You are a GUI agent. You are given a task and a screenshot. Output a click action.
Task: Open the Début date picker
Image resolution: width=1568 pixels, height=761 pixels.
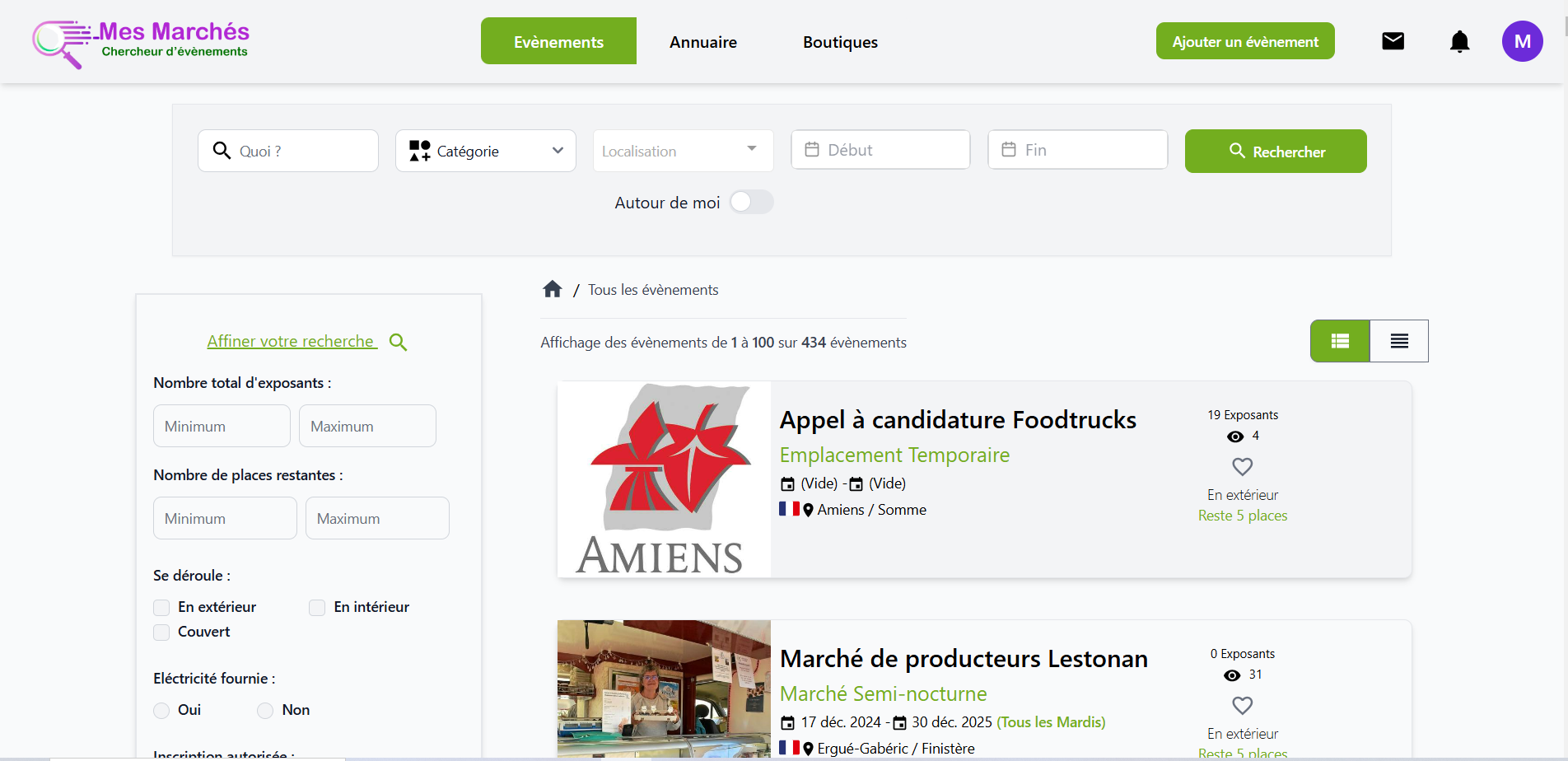tap(880, 149)
